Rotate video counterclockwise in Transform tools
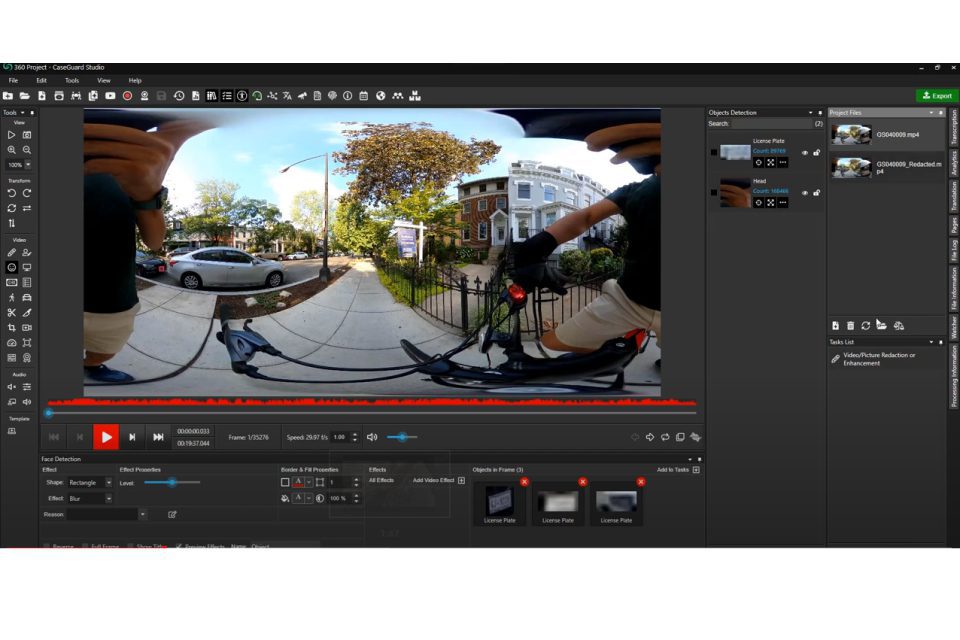The width and height of the screenshot is (960, 640). click(x=12, y=193)
